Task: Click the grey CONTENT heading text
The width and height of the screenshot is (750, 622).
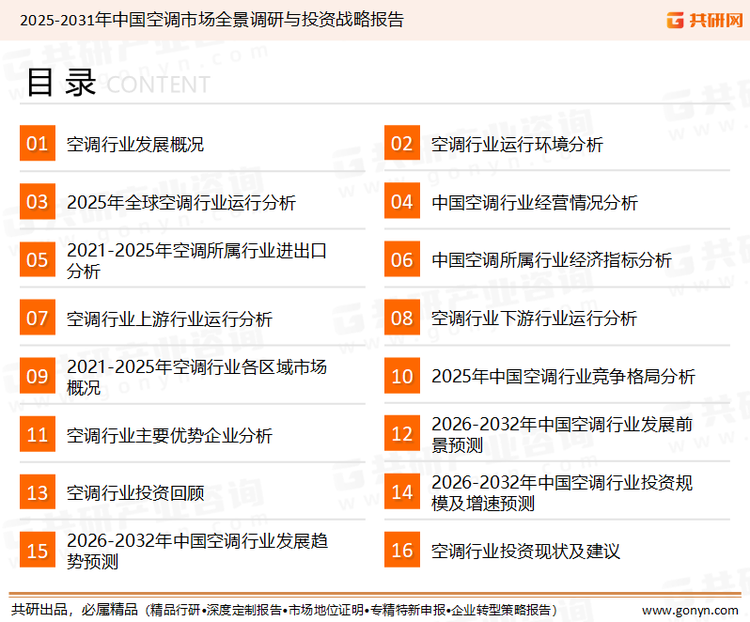Action: [x=158, y=85]
